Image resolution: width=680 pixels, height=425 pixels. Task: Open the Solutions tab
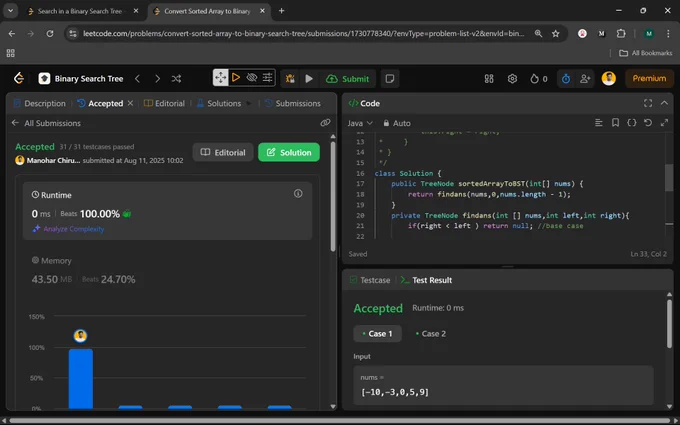click(x=219, y=103)
